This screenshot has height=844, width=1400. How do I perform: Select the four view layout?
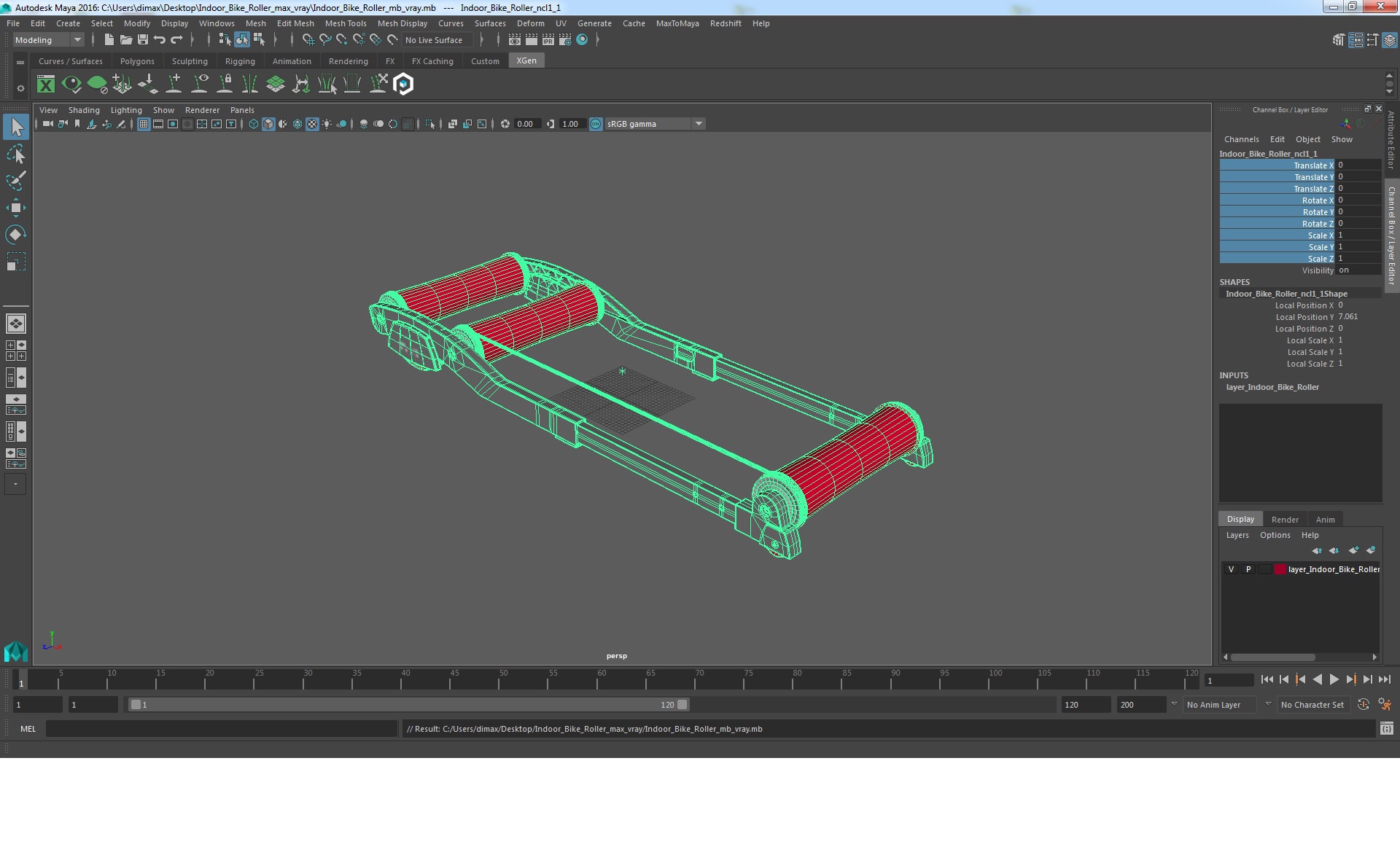(x=15, y=351)
